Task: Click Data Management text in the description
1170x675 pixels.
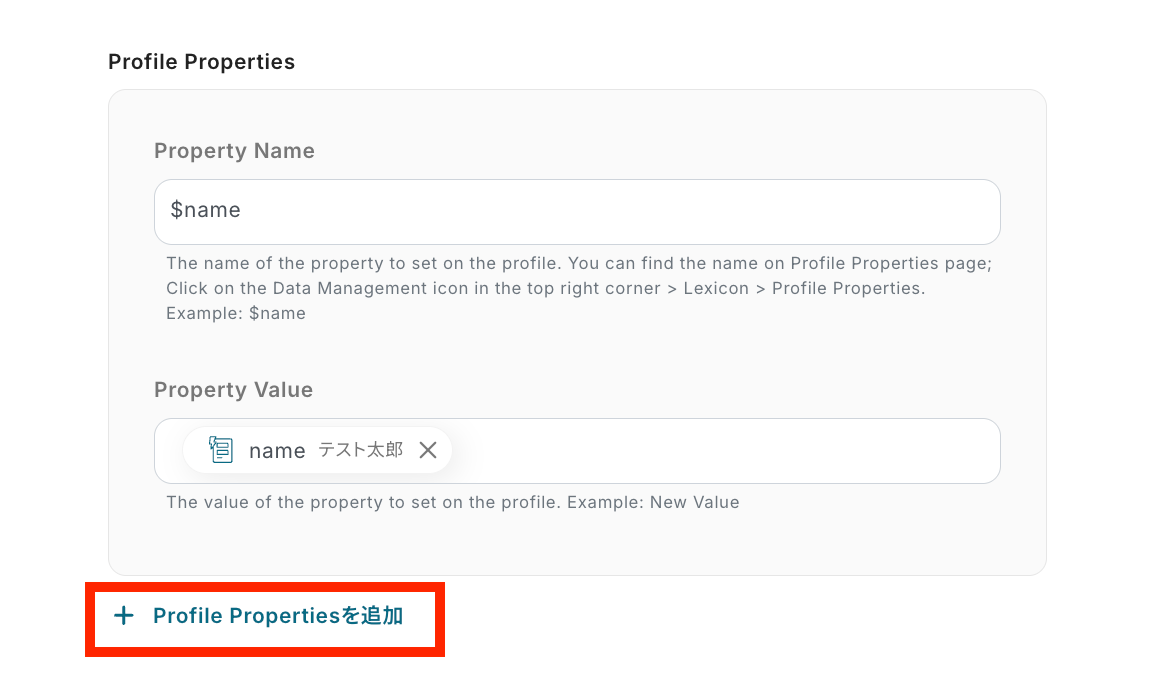Action: click(338, 288)
